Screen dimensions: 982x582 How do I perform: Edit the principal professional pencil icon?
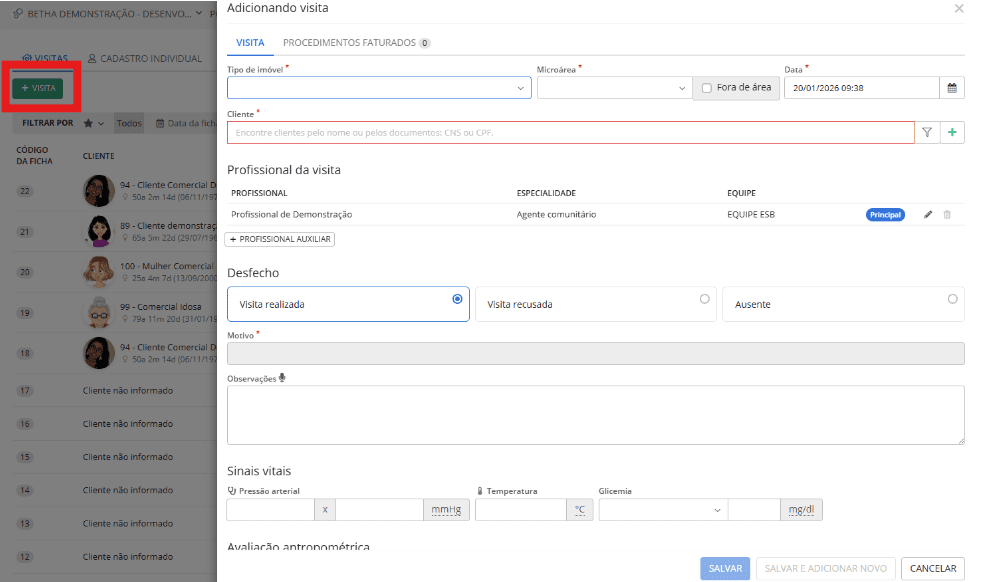(928, 214)
